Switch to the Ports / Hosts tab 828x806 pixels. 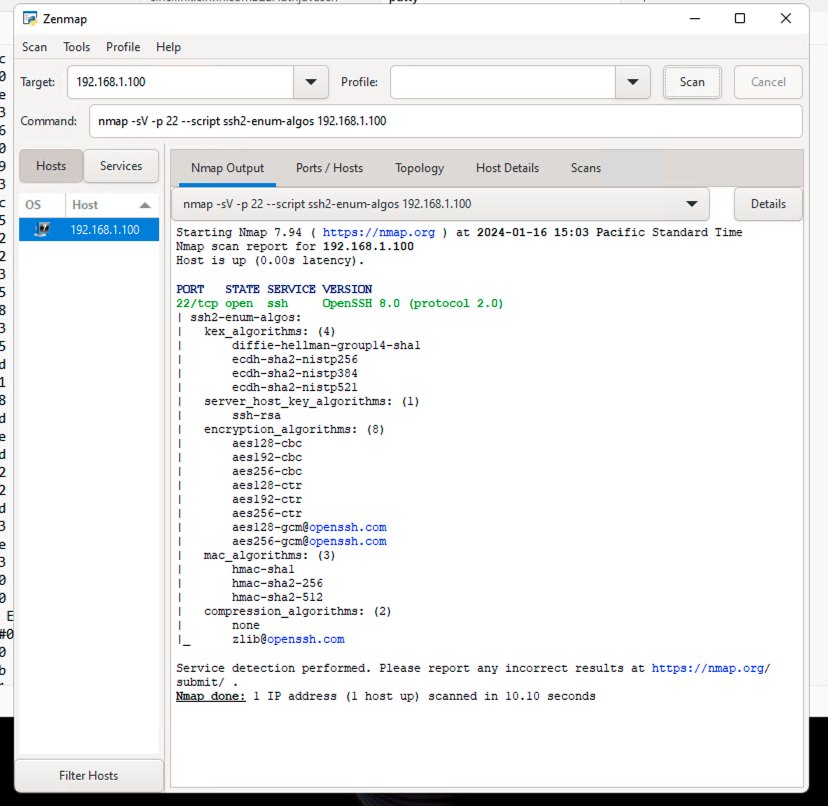[329, 168]
